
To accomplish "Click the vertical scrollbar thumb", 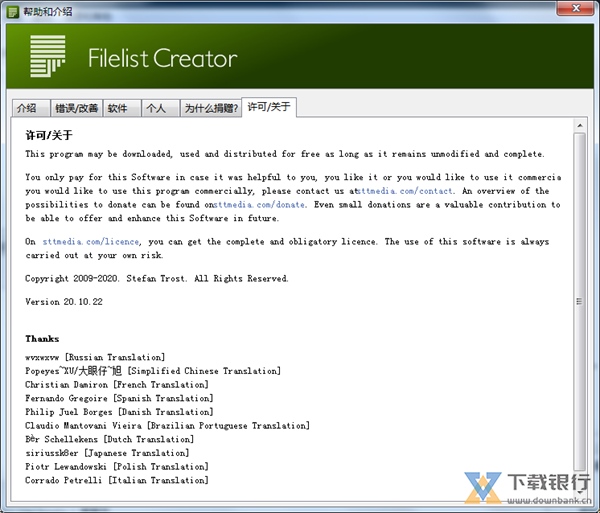I will tap(580, 301).
